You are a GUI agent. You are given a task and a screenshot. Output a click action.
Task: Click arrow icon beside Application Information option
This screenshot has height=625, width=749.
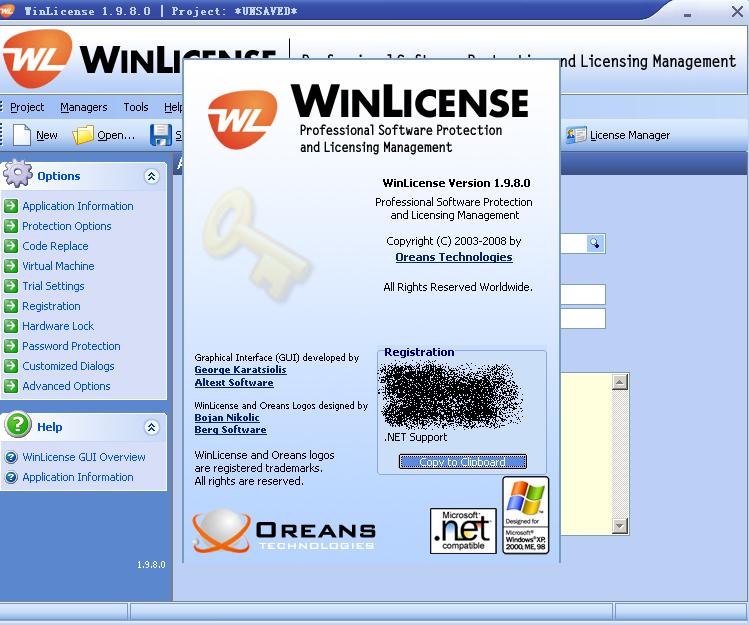coord(11,206)
